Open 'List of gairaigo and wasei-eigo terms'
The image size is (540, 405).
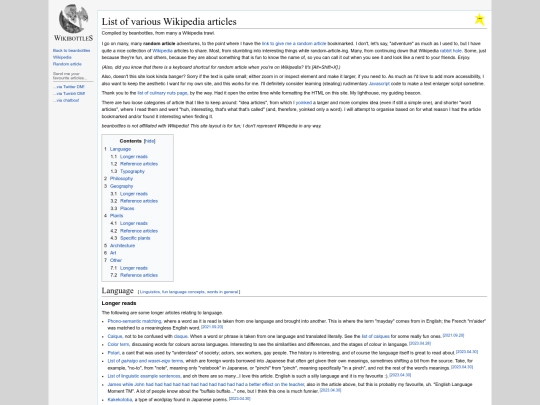coord(145,361)
